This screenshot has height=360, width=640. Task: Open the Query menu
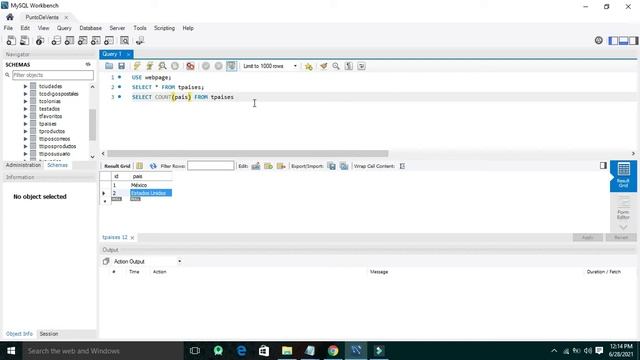pos(64,28)
